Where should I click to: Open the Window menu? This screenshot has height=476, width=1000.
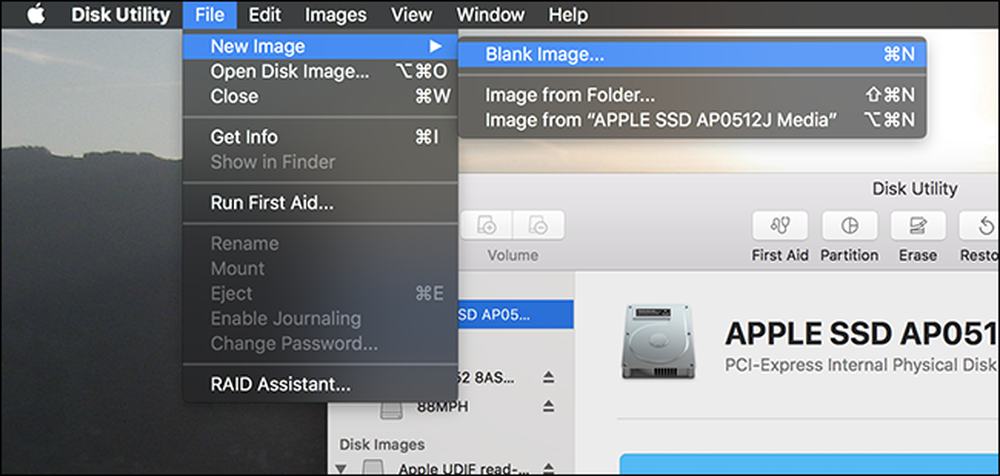coord(490,15)
